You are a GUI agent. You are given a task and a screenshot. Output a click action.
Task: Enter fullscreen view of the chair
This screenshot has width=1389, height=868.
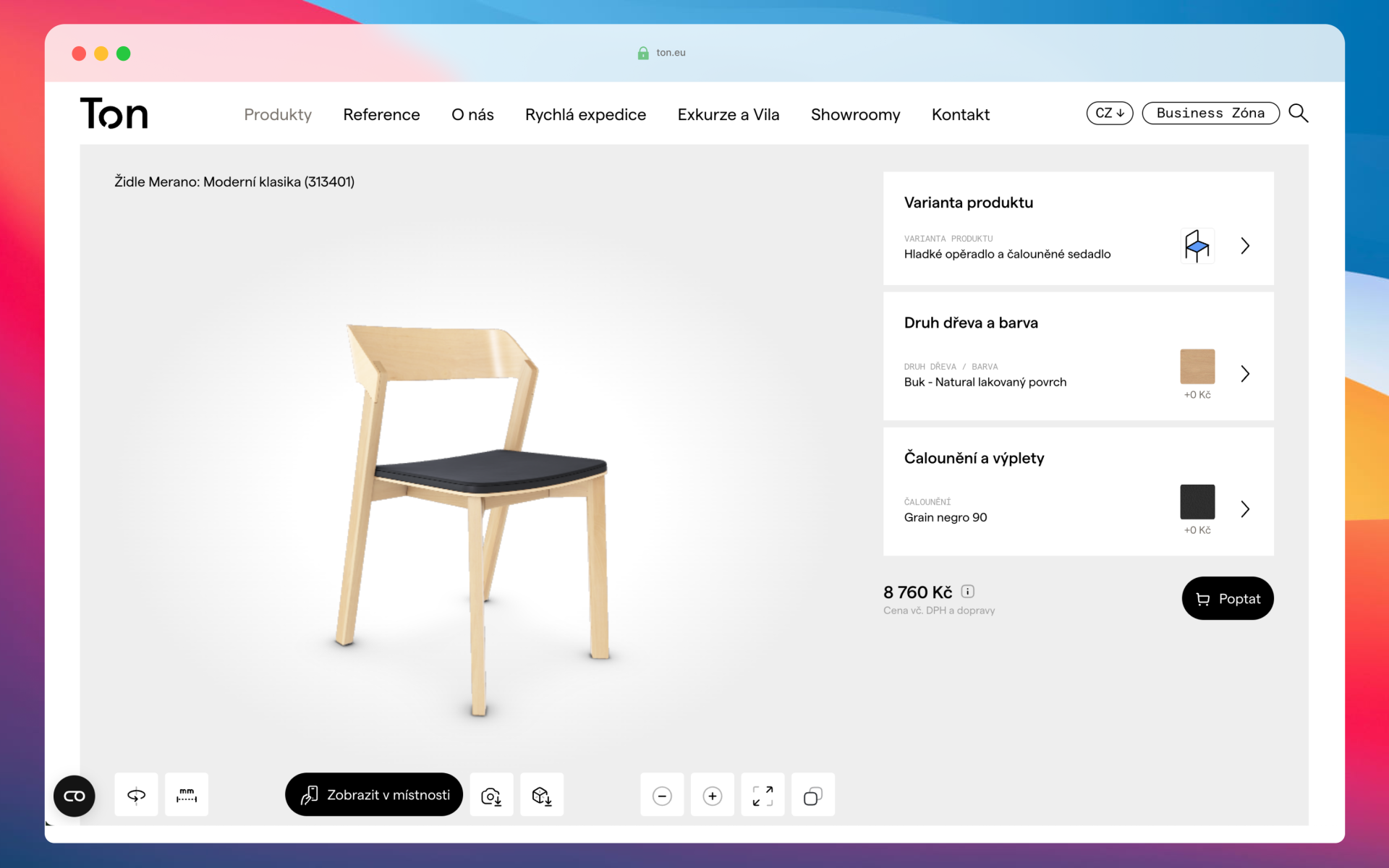[763, 796]
